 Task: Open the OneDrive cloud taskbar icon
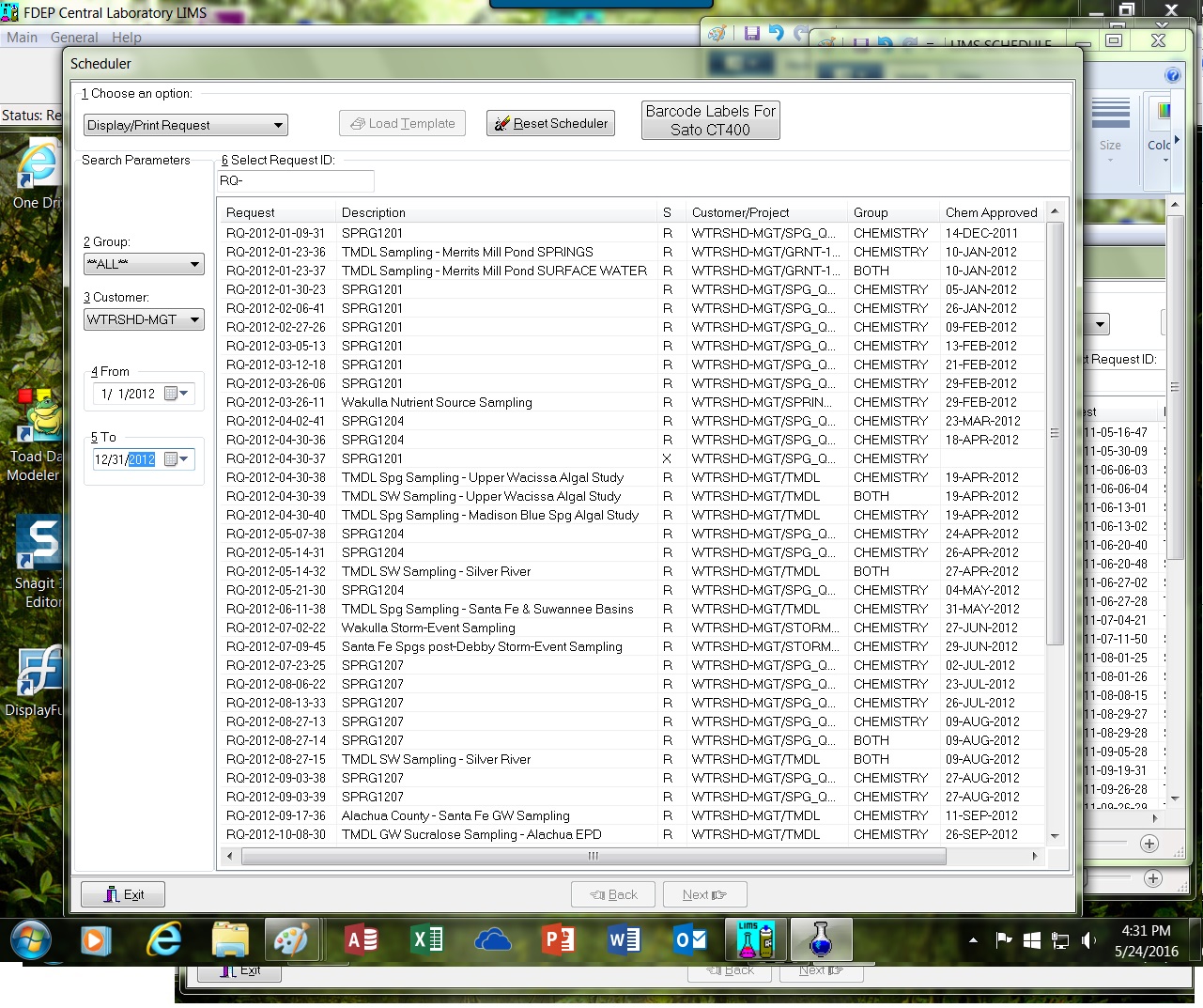click(x=493, y=939)
